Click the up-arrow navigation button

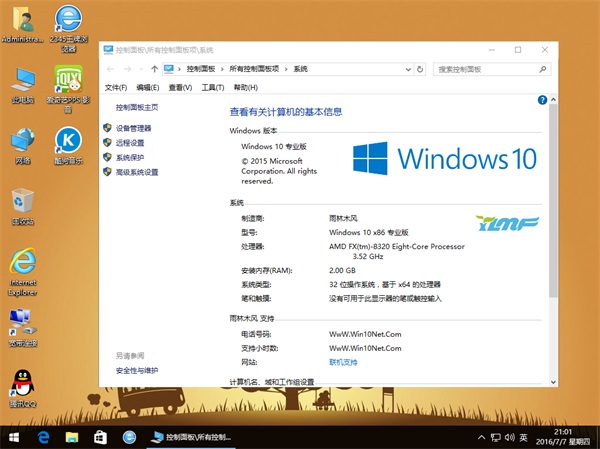coord(153,69)
